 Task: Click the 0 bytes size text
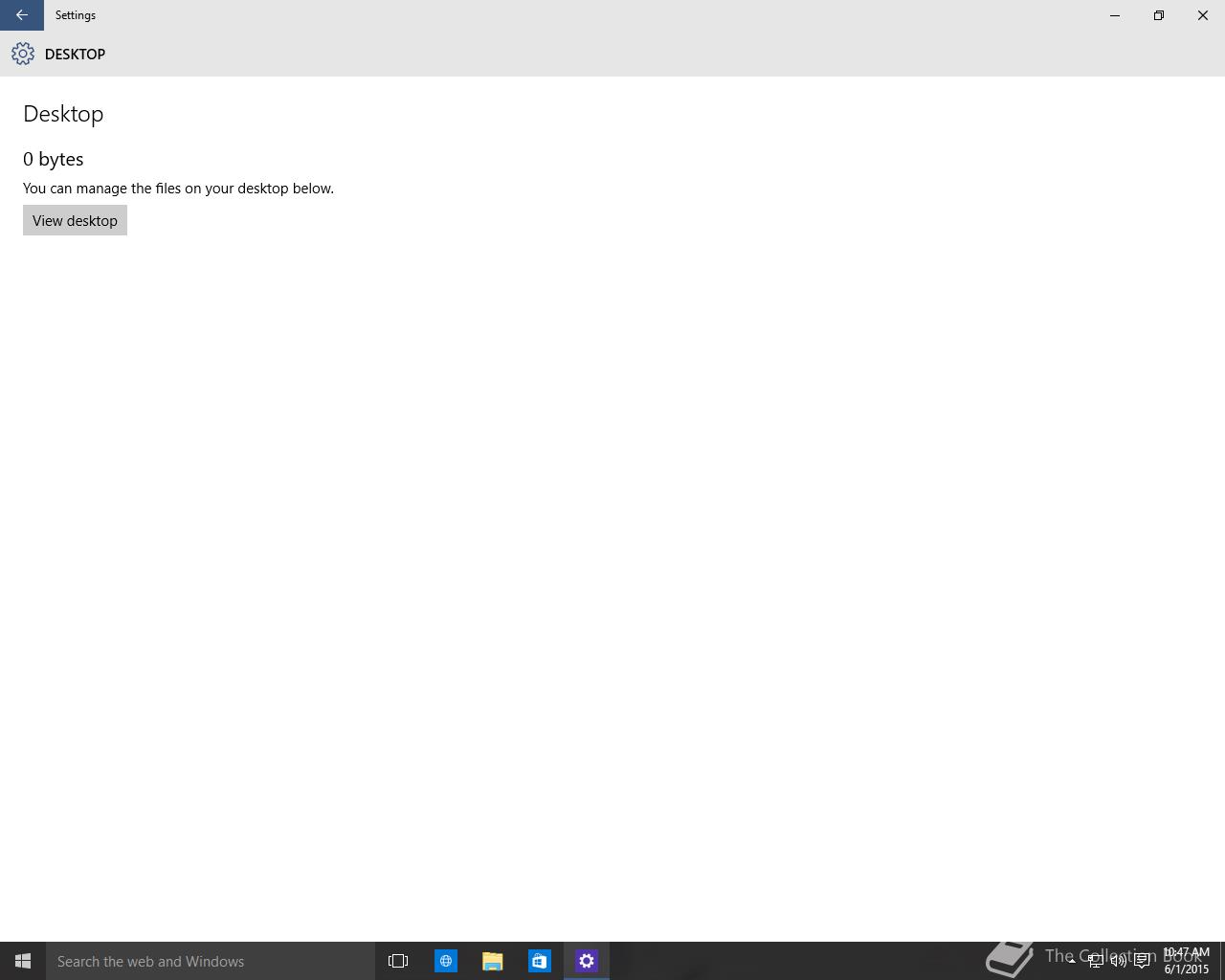tap(54, 159)
